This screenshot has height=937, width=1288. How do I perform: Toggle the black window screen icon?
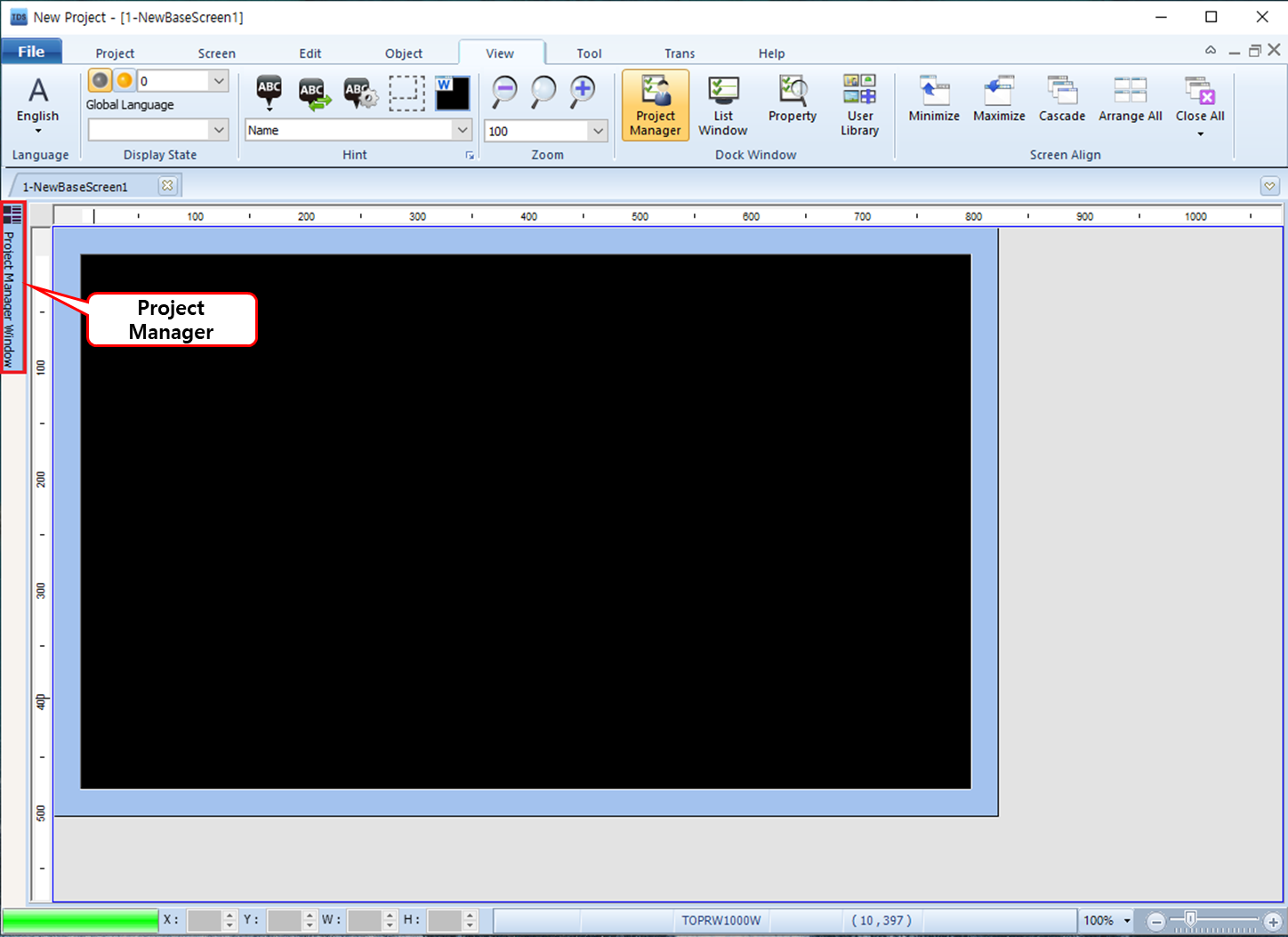click(x=452, y=93)
